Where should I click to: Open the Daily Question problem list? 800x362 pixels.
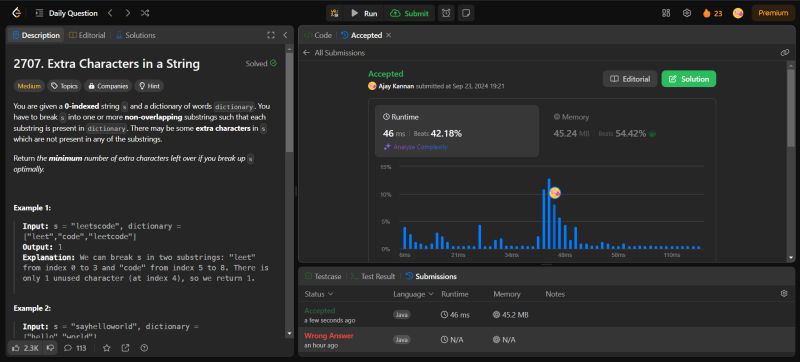[x=67, y=13]
